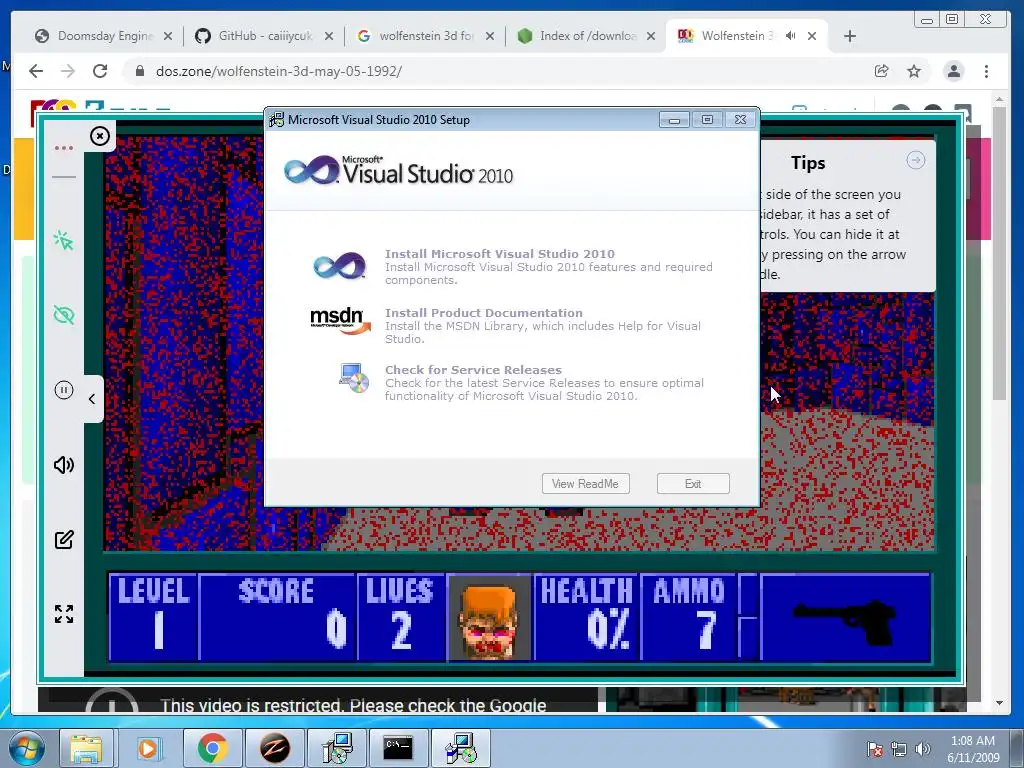Enter fullscreen with expand arrows icon
This screenshot has height=768, width=1024.
[64, 614]
